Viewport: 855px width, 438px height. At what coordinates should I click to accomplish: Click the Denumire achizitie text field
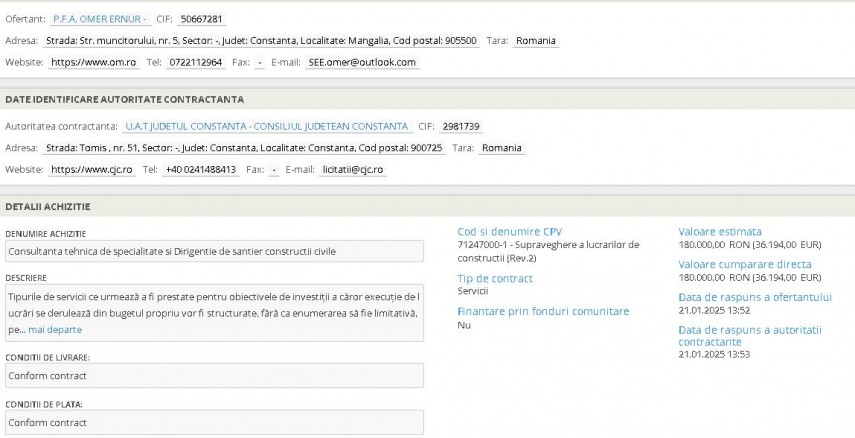coord(213,251)
